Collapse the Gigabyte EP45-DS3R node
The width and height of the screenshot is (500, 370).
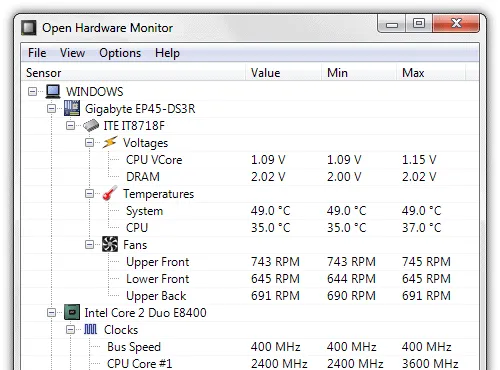pyautogui.click(x=51, y=108)
